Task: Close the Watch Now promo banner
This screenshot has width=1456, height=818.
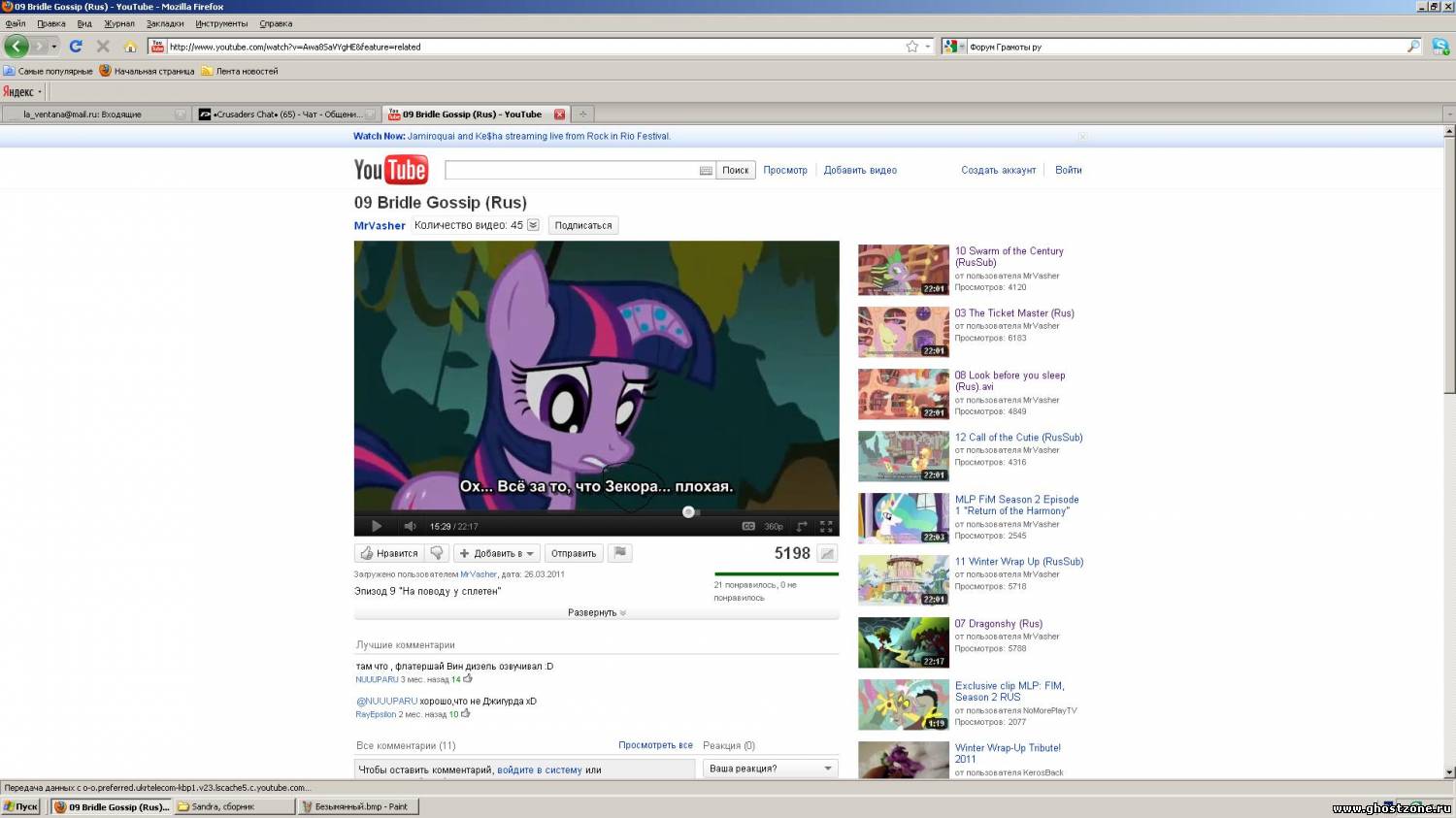Action: click(1082, 137)
